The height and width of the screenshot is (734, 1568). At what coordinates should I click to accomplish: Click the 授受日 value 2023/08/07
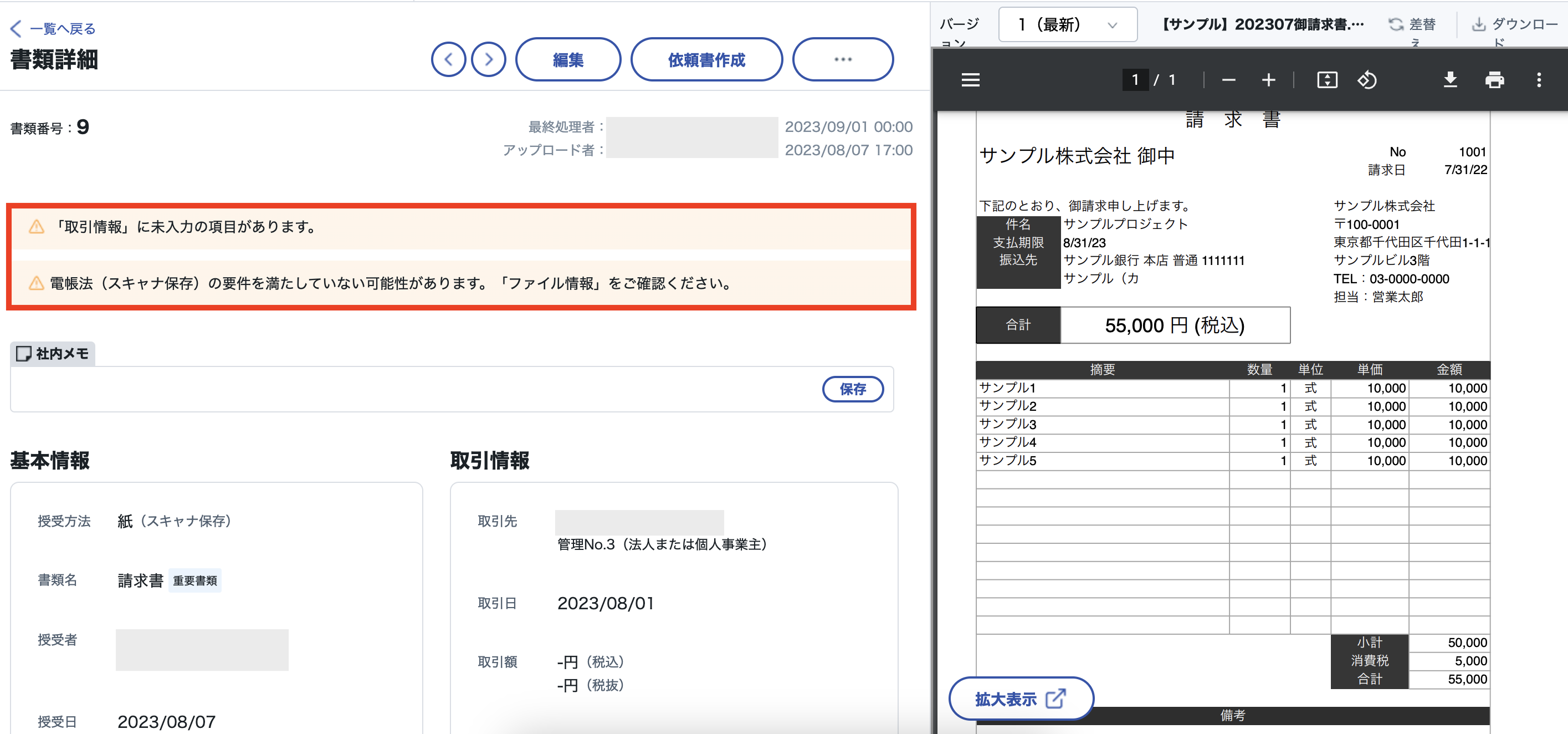point(166,722)
